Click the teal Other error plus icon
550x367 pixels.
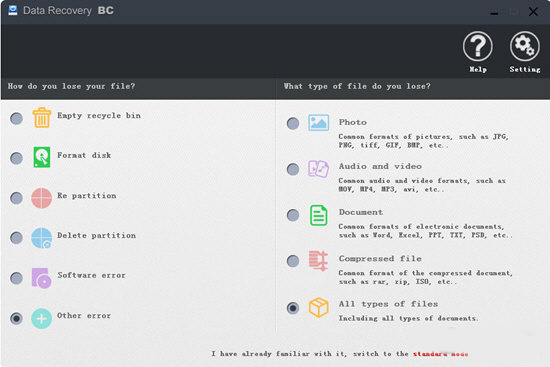click(41, 319)
